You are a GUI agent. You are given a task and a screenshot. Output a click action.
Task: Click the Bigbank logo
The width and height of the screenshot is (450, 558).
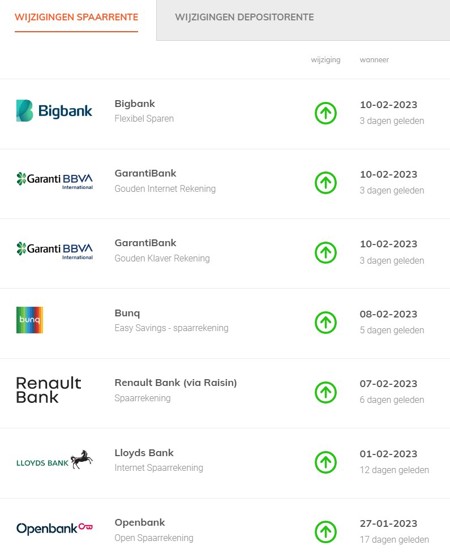click(x=54, y=111)
